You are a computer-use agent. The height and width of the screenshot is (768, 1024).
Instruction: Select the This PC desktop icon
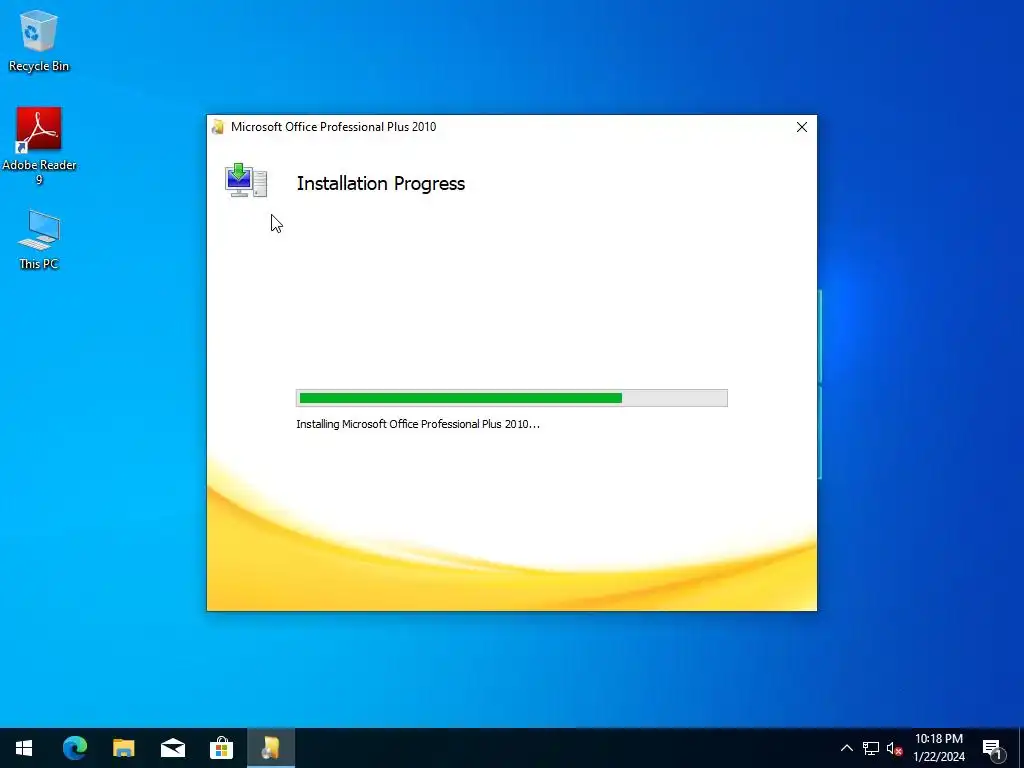[x=39, y=239]
